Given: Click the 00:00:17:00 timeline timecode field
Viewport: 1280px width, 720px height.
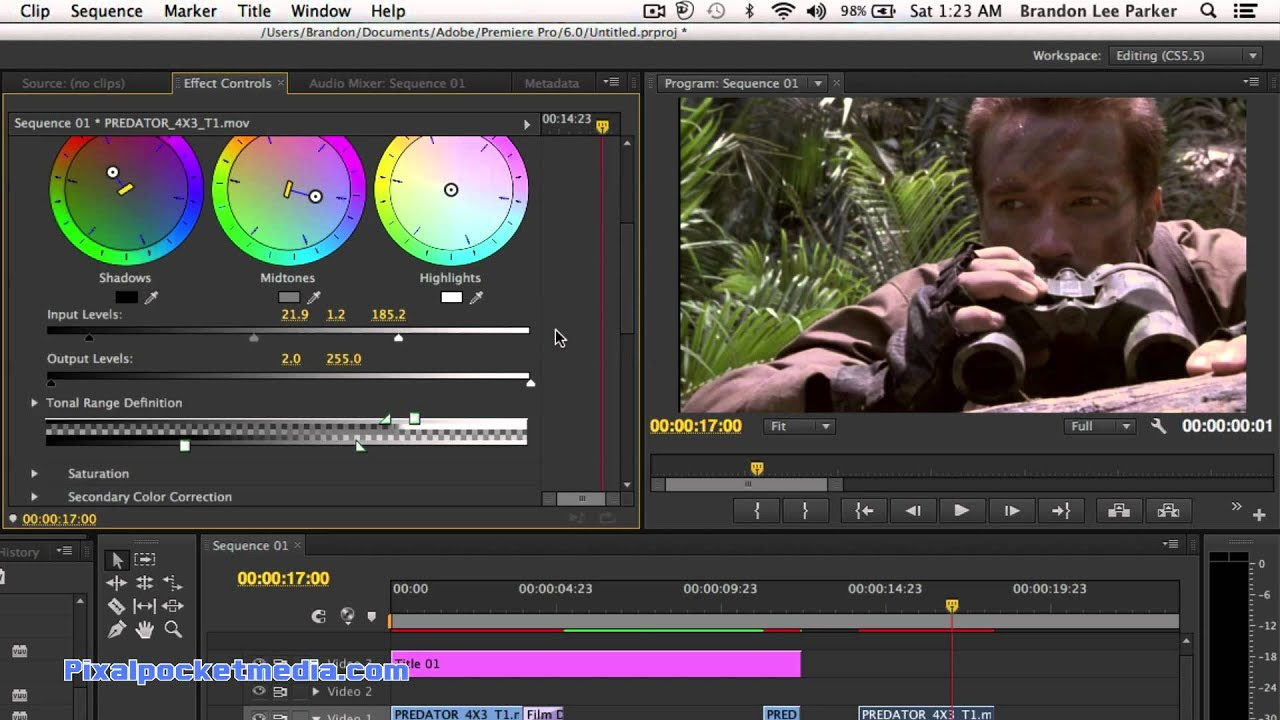Looking at the screenshot, I should 283,578.
